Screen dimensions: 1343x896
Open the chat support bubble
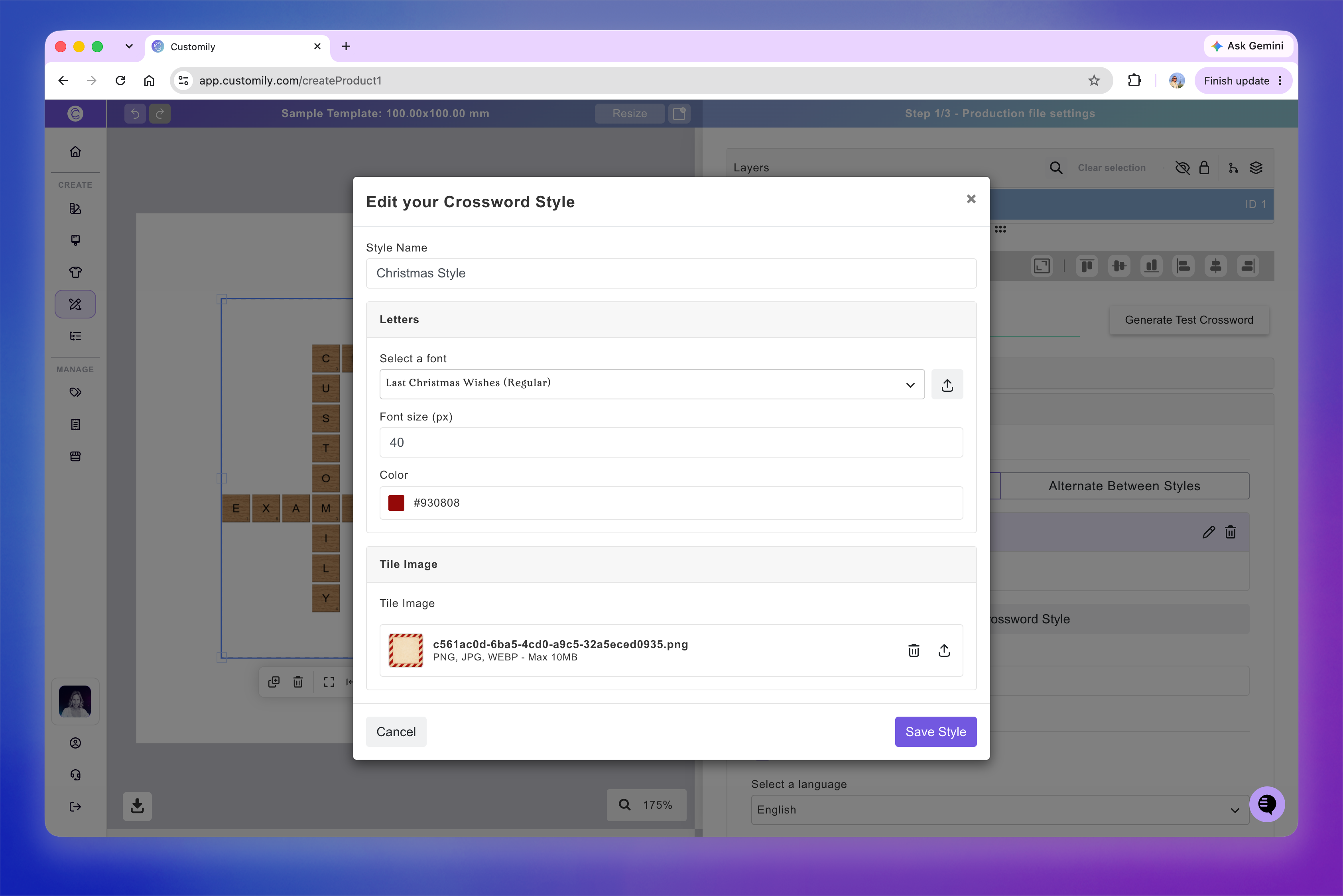tap(1266, 804)
